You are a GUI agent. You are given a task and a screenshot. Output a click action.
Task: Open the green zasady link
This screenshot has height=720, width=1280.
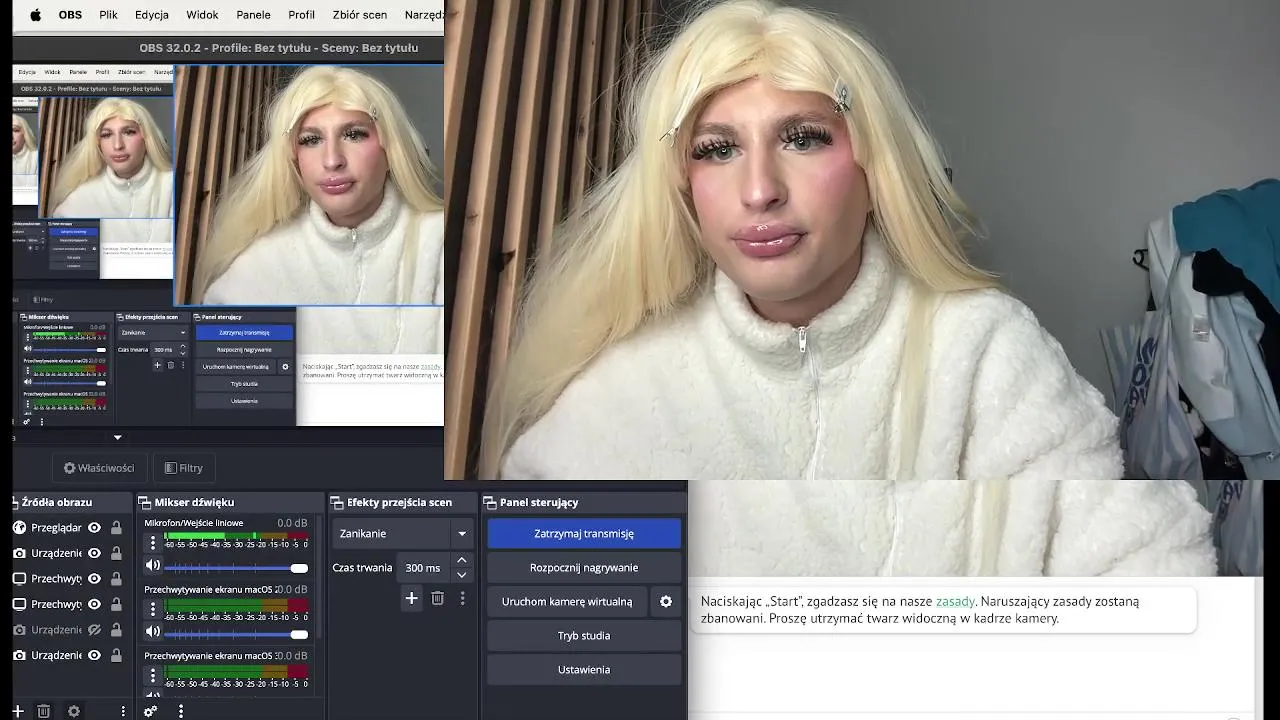pyautogui.click(x=955, y=601)
